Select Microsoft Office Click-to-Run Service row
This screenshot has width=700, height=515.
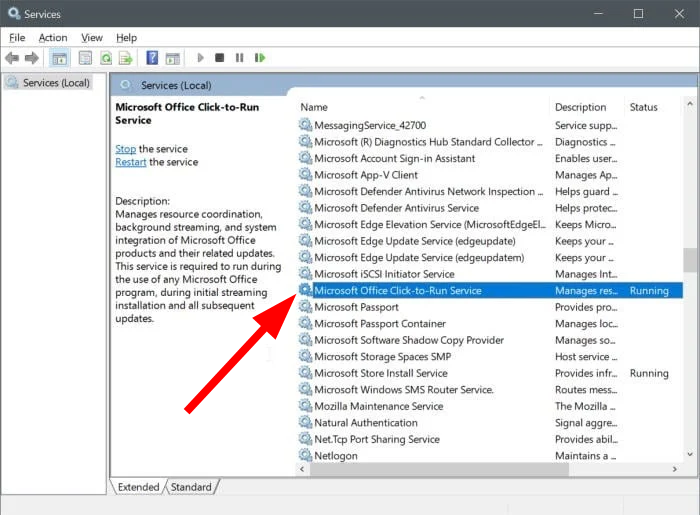490,291
